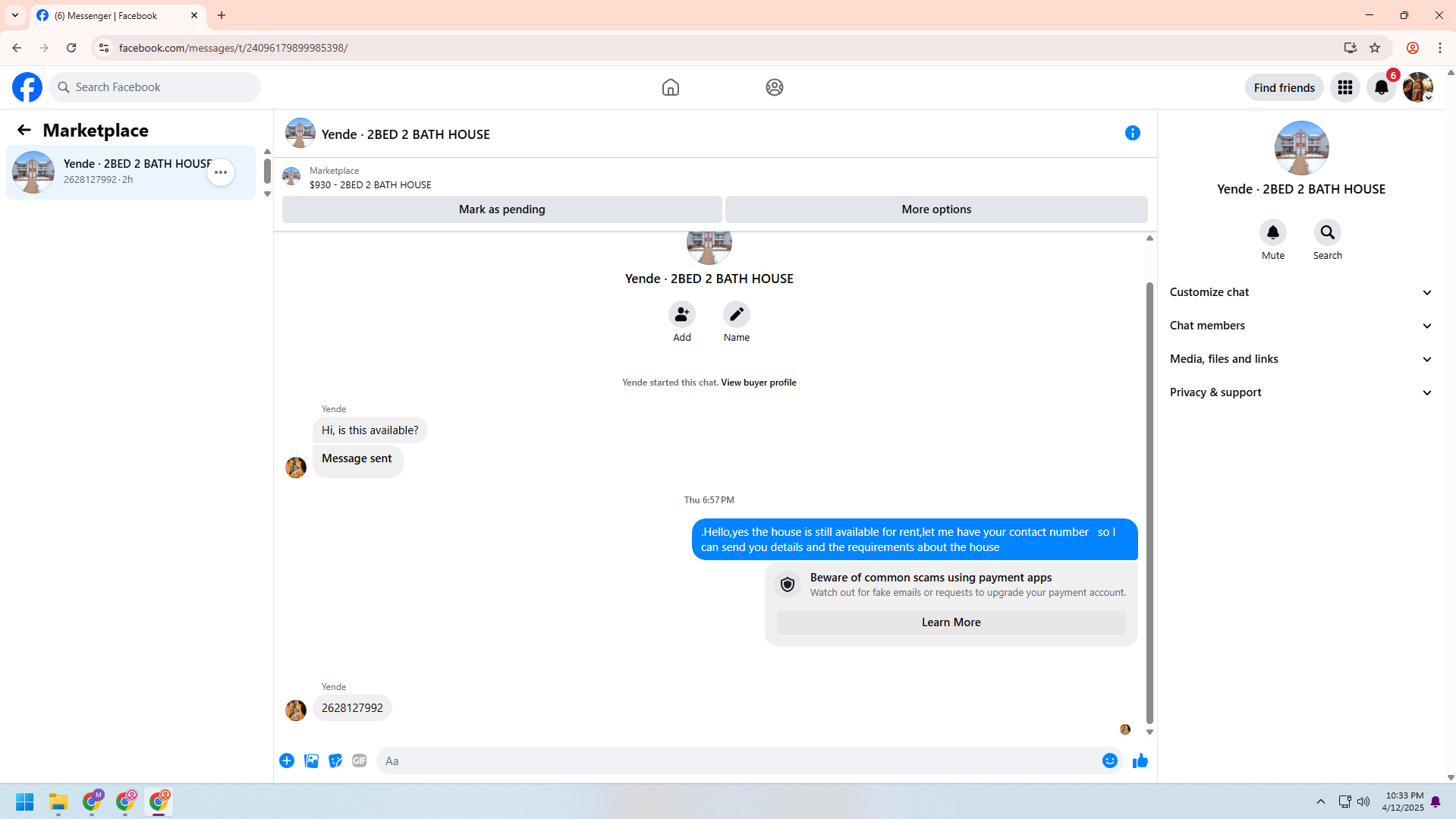Open taskbar clock showing 10:33 PM

tap(1403, 802)
